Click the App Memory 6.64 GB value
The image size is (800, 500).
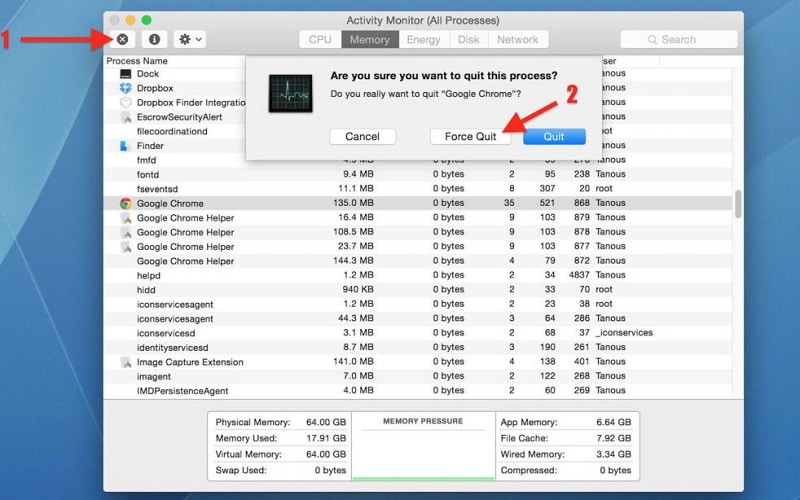click(614, 422)
